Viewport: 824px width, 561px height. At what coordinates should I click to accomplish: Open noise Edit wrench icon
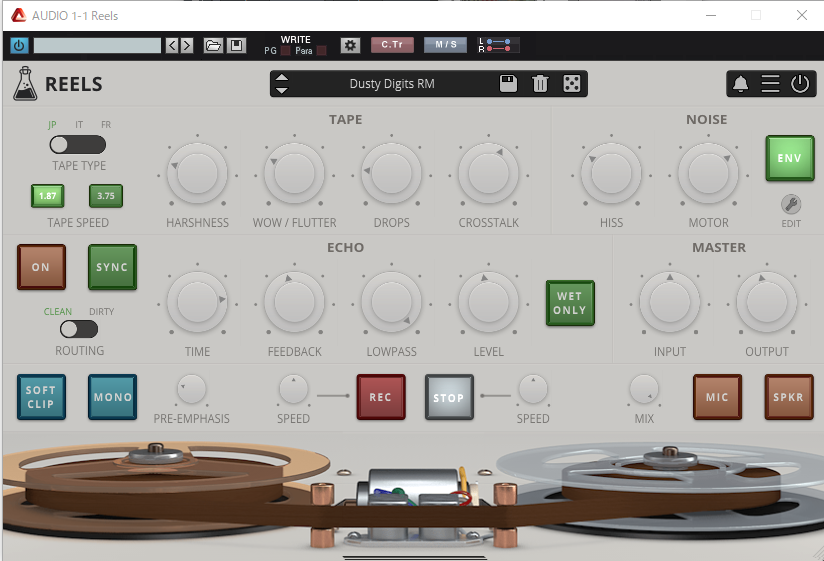[791, 204]
